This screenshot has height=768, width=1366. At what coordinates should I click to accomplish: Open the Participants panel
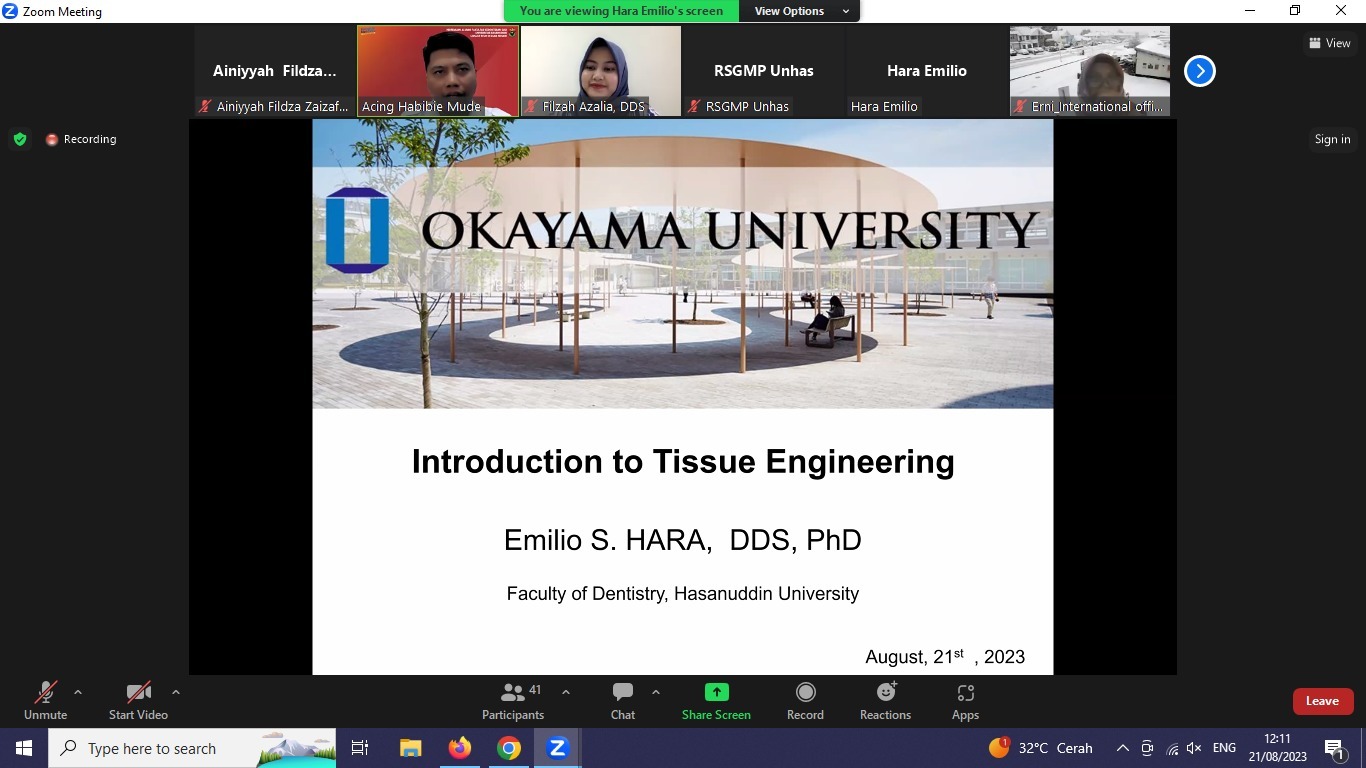pyautogui.click(x=513, y=701)
